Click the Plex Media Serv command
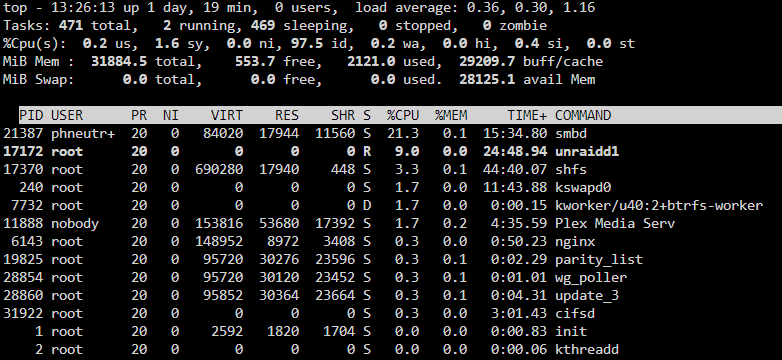The height and width of the screenshot is (360, 782). coord(615,223)
